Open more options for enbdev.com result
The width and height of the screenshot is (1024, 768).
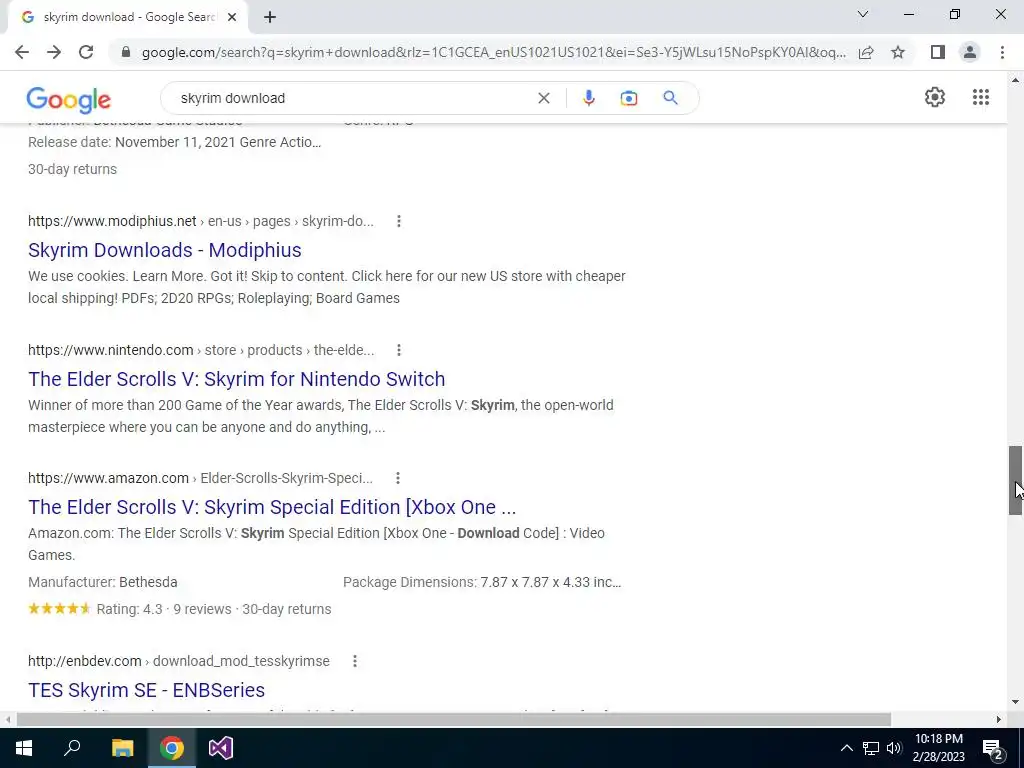[355, 661]
